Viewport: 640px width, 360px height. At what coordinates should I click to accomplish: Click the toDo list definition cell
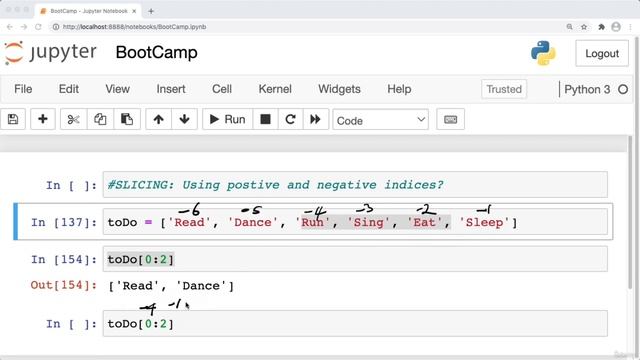pos(355,222)
